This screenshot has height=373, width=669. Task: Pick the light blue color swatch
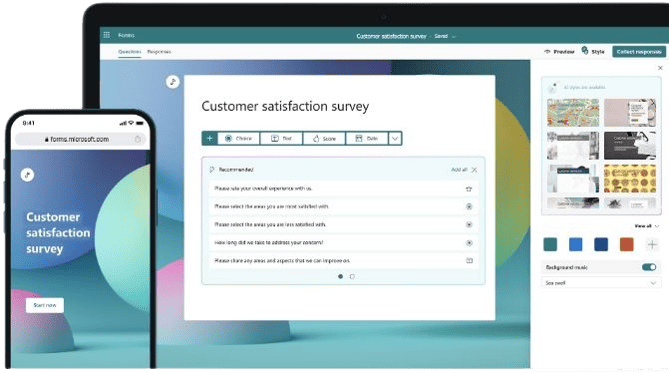click(x=576, y=245)
